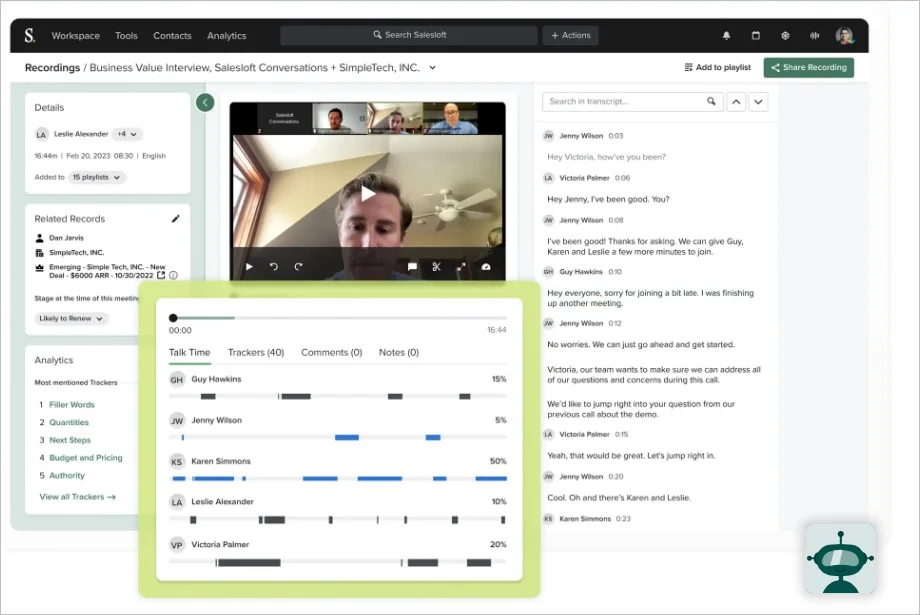Click the Dan Jarvis related record
This screenshot has width=920, height=615.
tap(66, 238)
